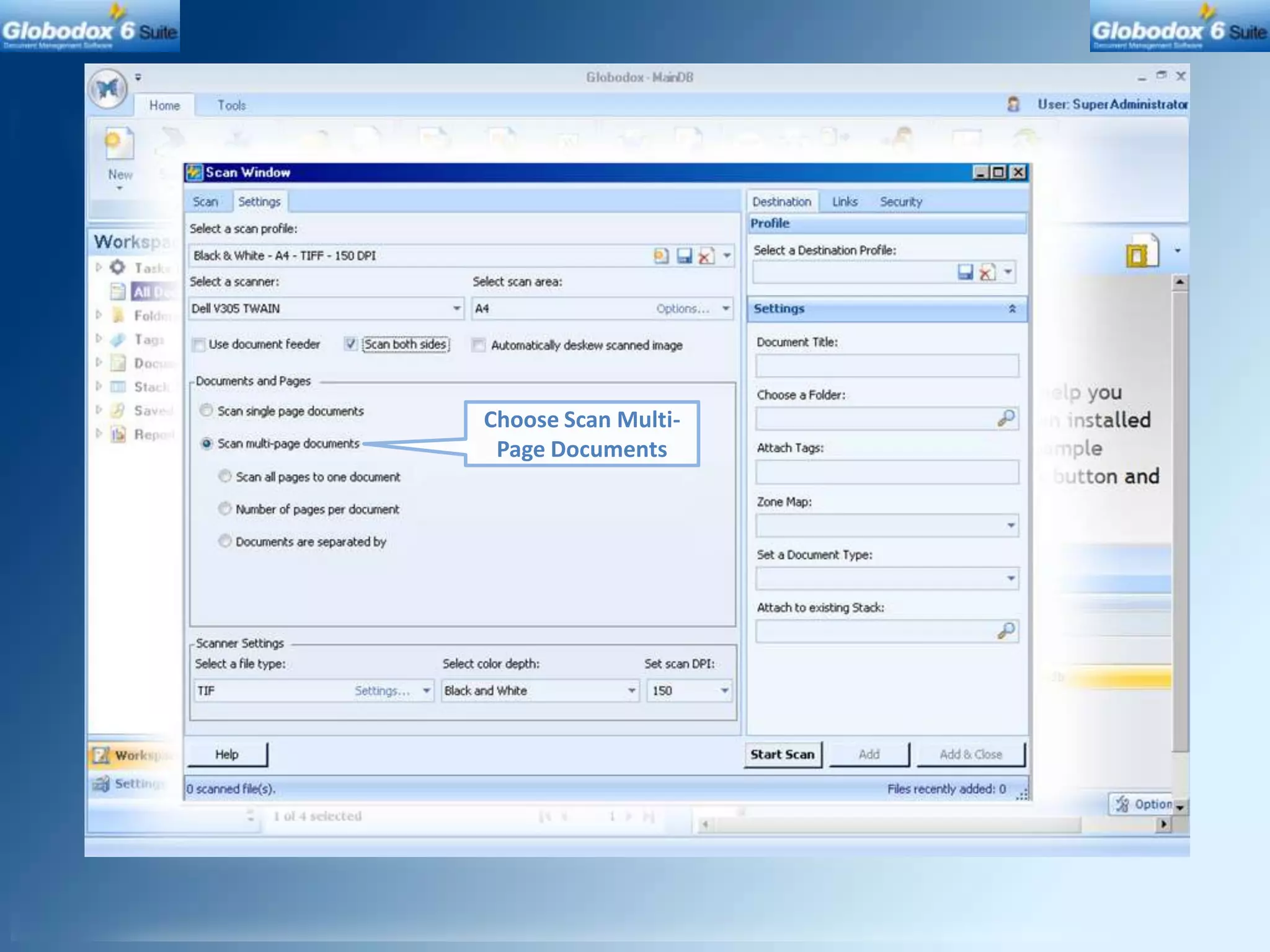1270x952 pixels.
Task: Click the Add & Close button
Action: point(970,754)
